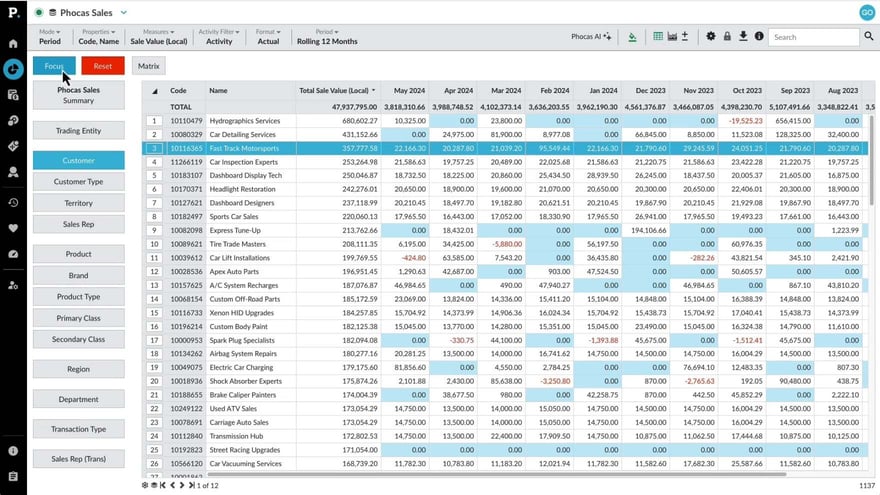
Task: Select row 9 checkbox for Express Tune-Up
Action: click(154, 231)
